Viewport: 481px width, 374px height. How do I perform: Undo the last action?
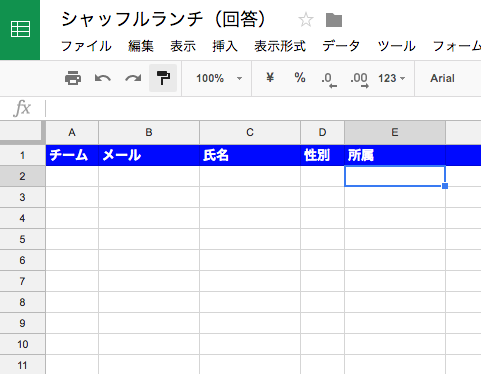tap(102, 78)
